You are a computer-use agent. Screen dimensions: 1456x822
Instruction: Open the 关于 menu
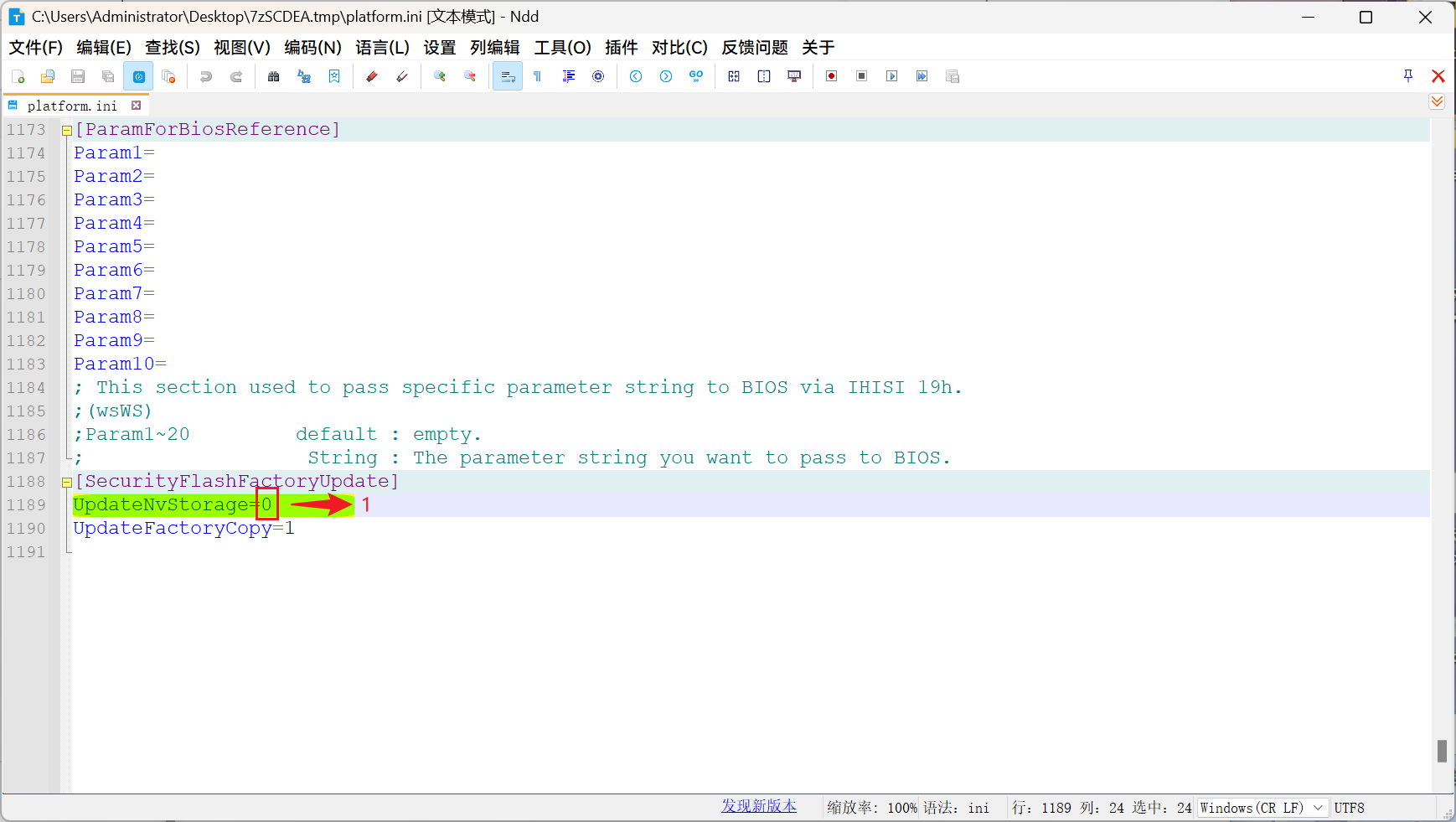[x=818, y=48]
